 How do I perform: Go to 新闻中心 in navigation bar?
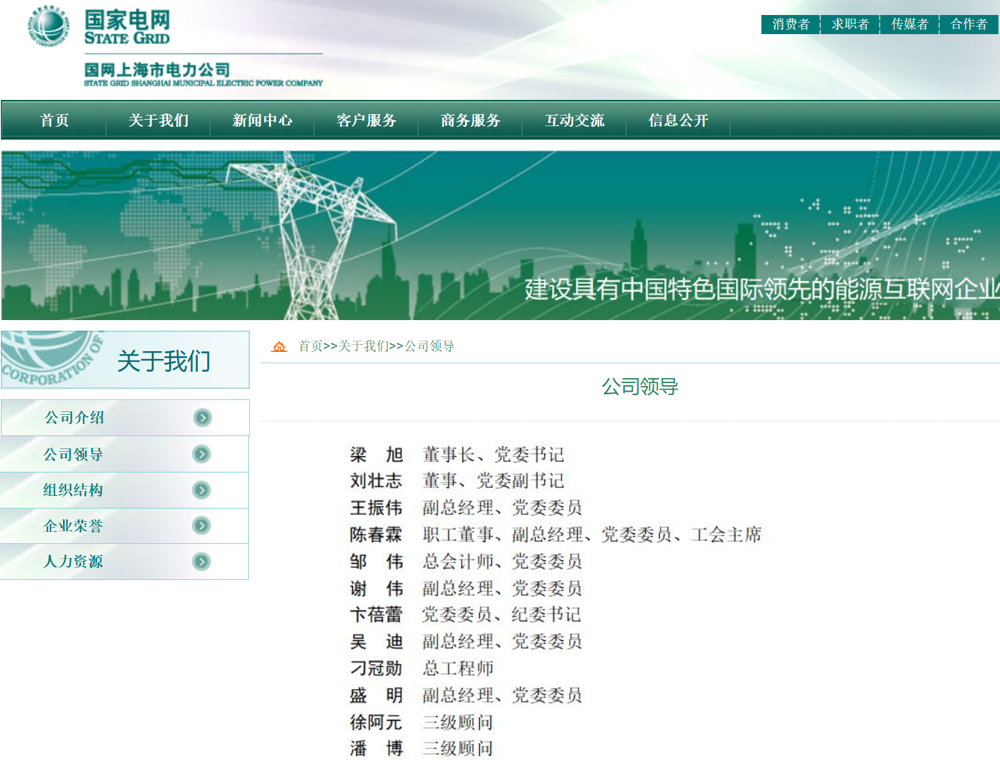pos(262,121)
